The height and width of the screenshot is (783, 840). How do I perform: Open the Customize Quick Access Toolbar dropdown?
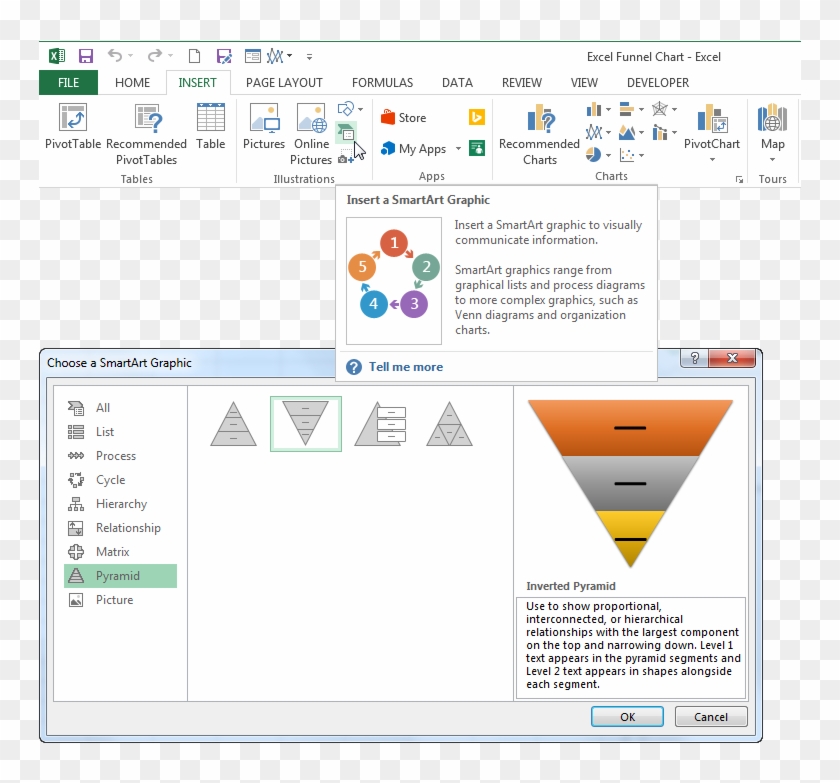tap(309, 56)
